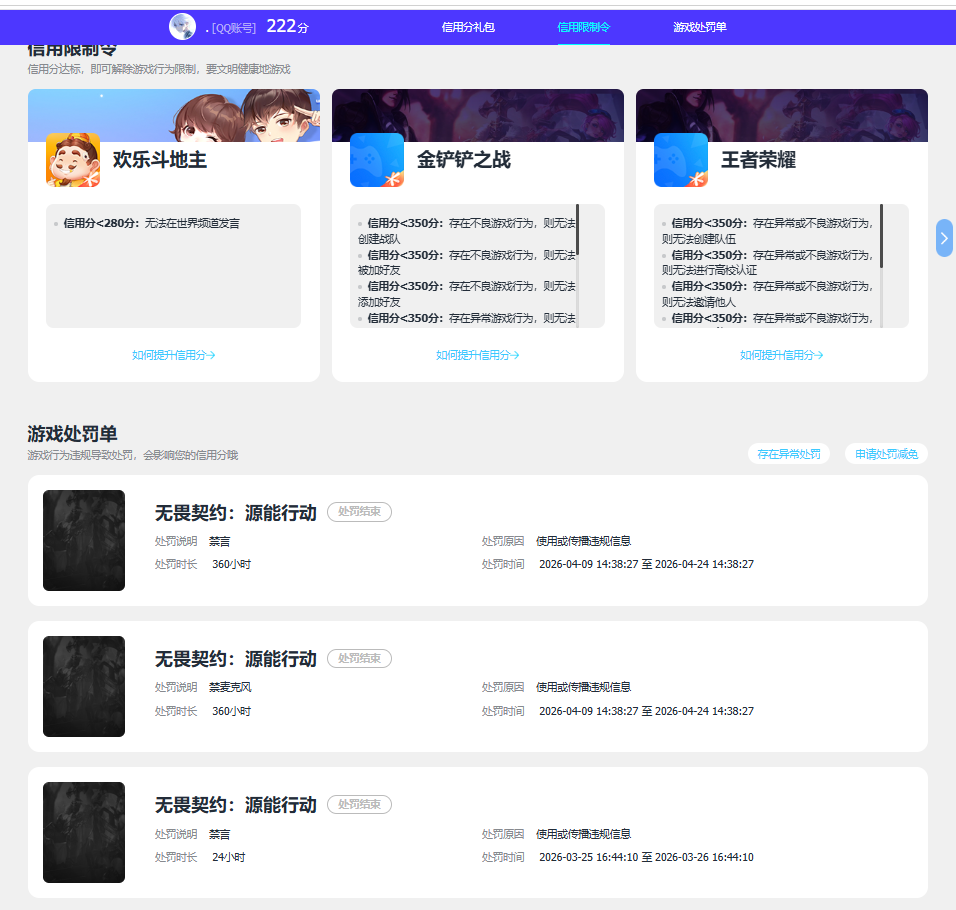Click the second penalty entry thumbnail
Image resolution: width=956 pixels, height=910 pixels.
[84, 686]
